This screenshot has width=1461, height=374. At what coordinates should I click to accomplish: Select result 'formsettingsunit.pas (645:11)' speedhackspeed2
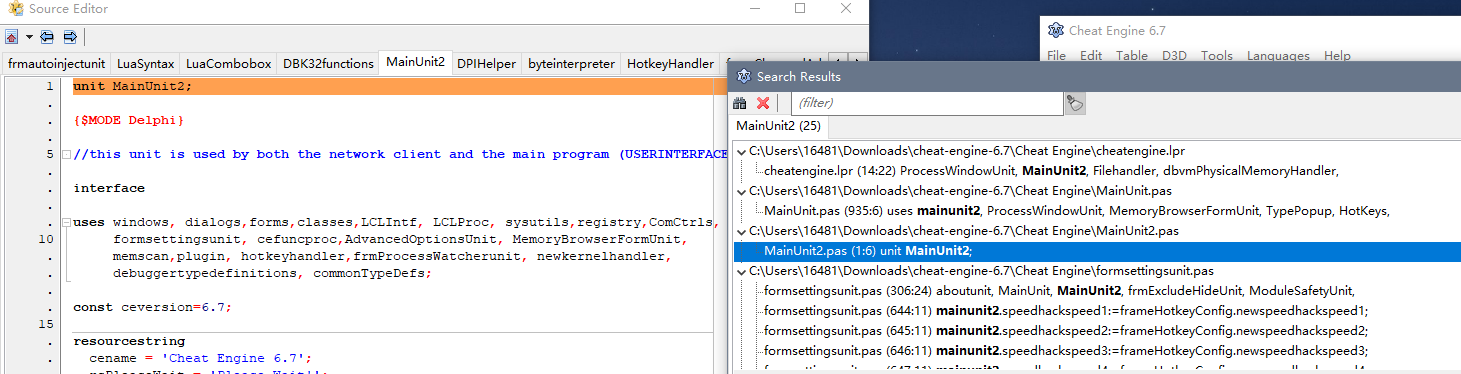pyautogui.click(x=1066, y=331)
